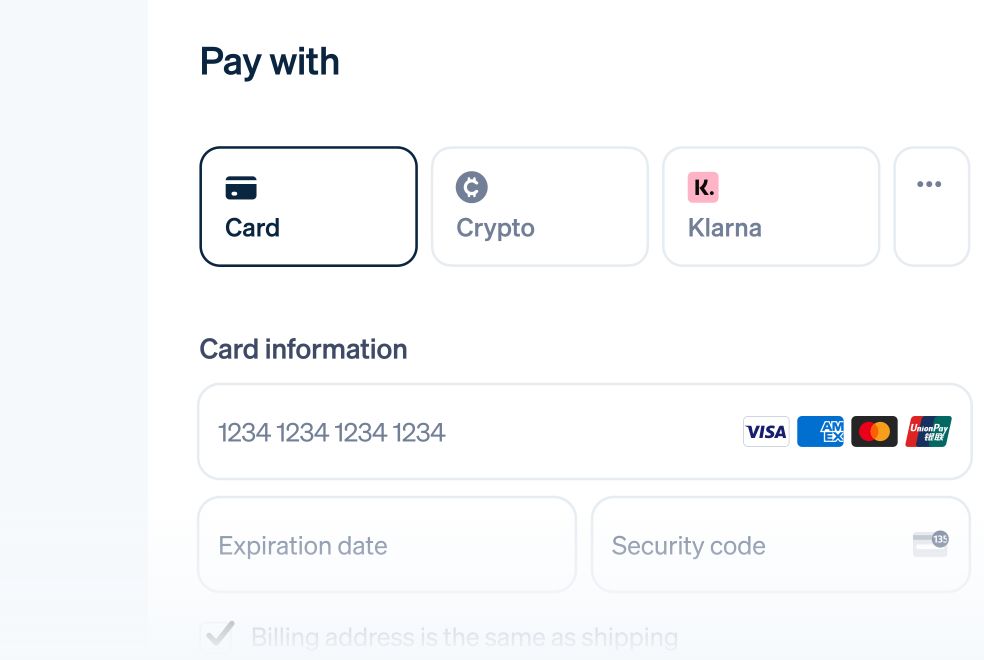Click the Expiration date field
Image resolution: width=984 pixels, height=660 pixels.
(387, 545)
